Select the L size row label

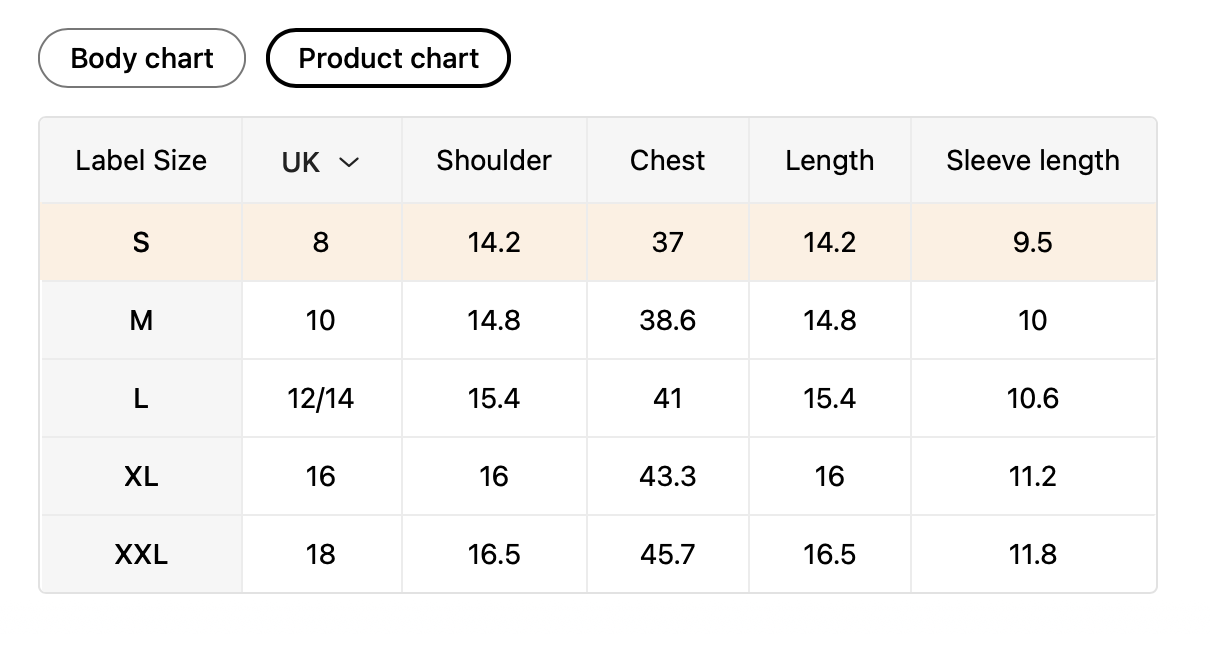point(141,398)
